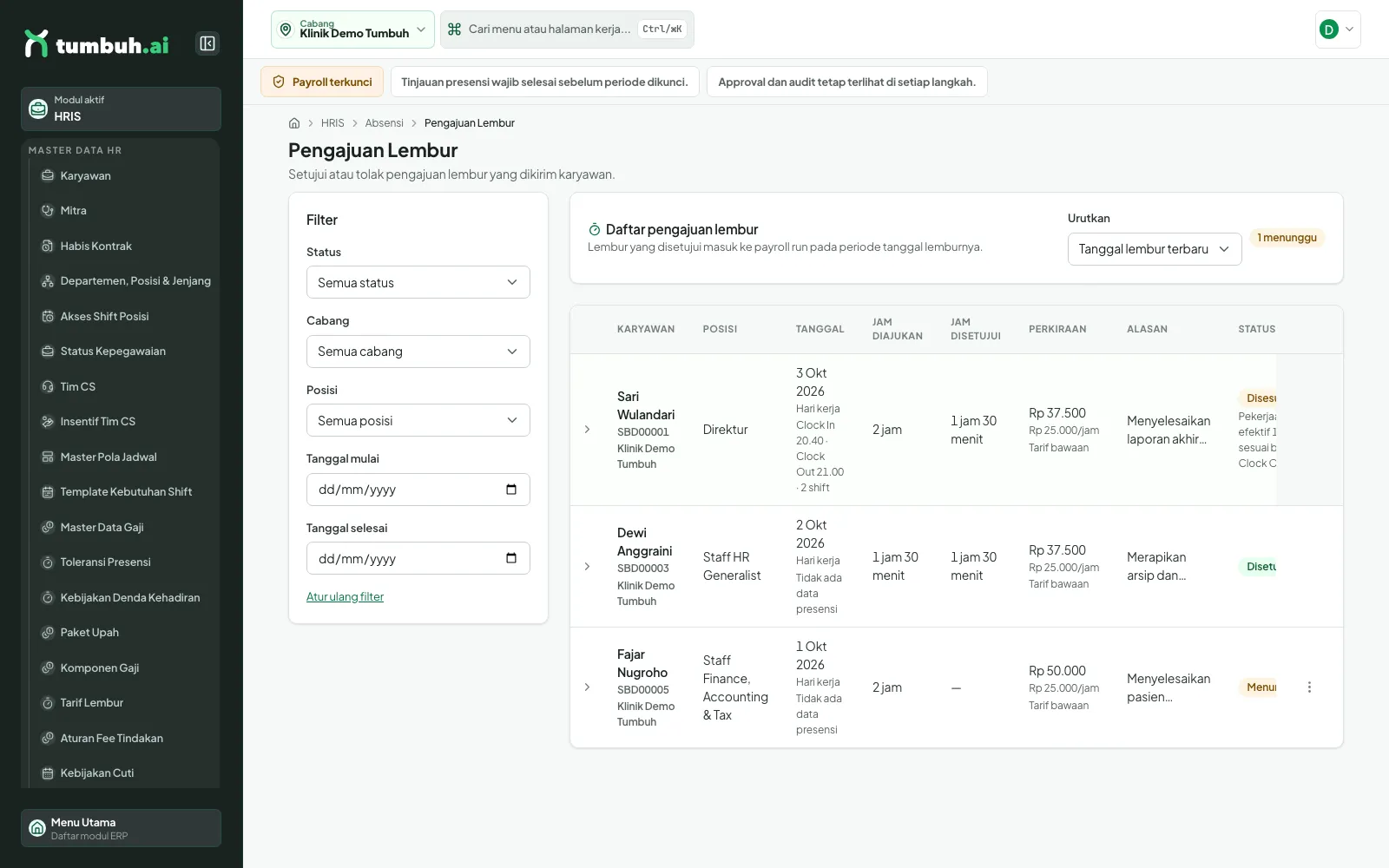Viewport: 1389px width, 868px height.
Task: Click the Karyawan sidebar icon
Action: (x=48, y=175)
